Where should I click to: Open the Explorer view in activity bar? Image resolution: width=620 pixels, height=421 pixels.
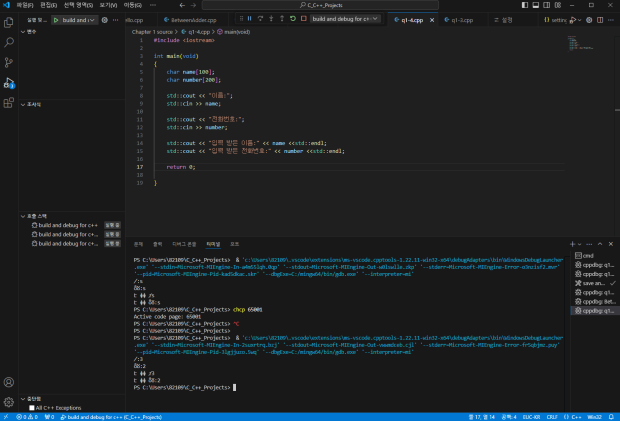click(x=9, y=23)
